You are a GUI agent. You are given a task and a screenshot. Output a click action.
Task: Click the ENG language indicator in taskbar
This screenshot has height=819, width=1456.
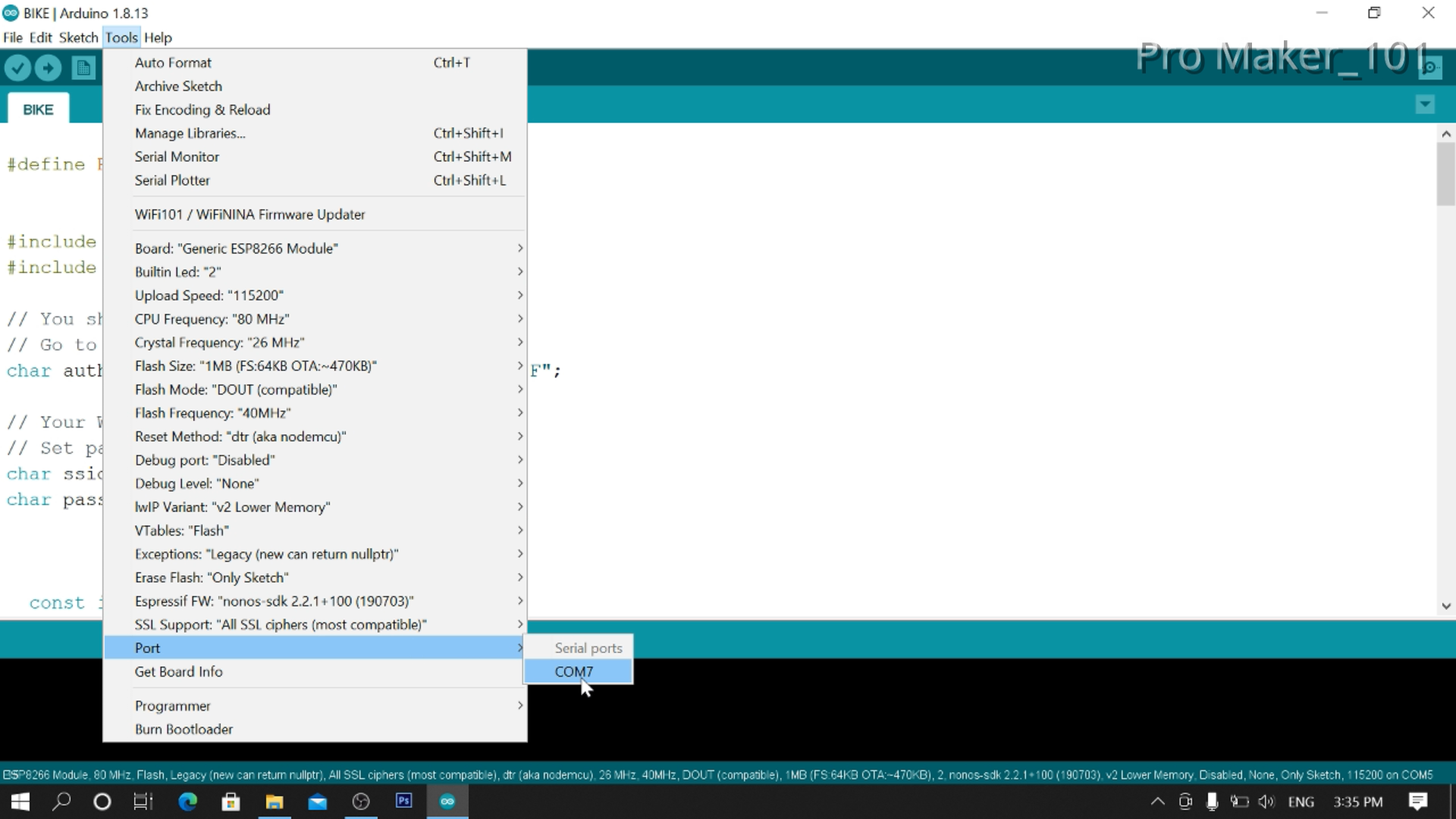(x=1302, y=802)
